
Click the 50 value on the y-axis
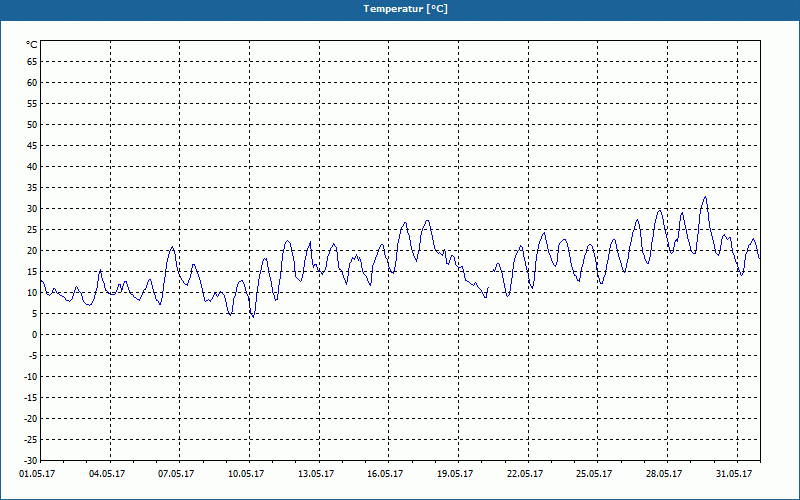pyautogui.click(x=32, y=124)
